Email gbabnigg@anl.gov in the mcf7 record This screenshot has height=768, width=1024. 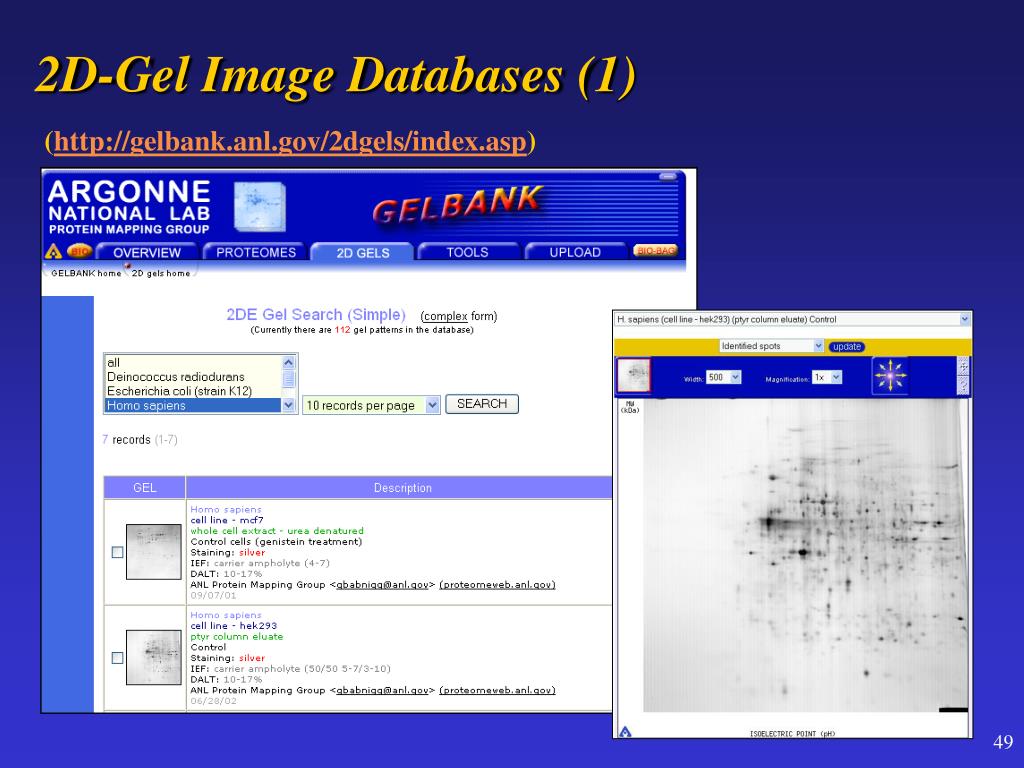(x=382, y=585)
